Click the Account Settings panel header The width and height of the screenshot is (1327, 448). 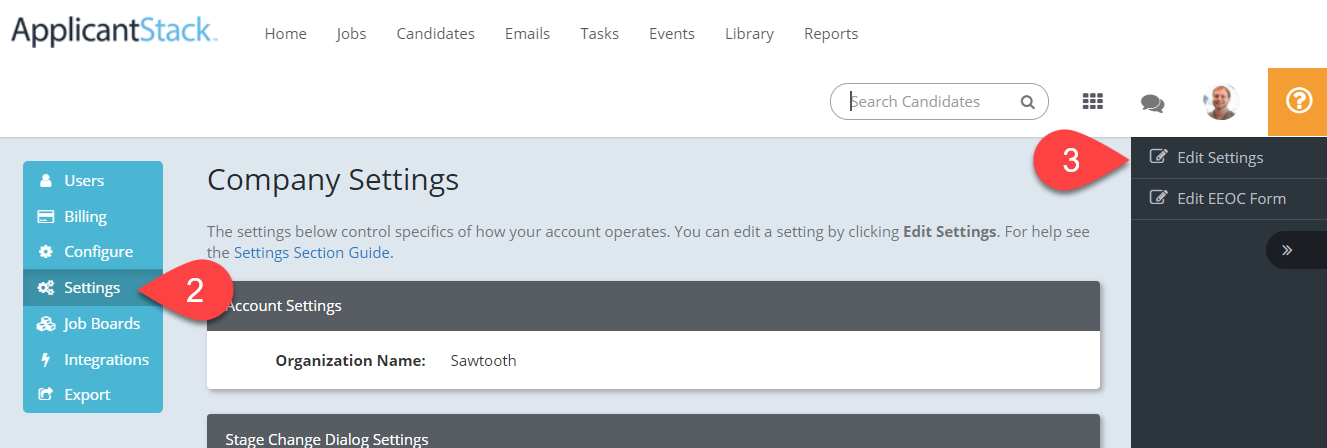[x=653, y=306]
